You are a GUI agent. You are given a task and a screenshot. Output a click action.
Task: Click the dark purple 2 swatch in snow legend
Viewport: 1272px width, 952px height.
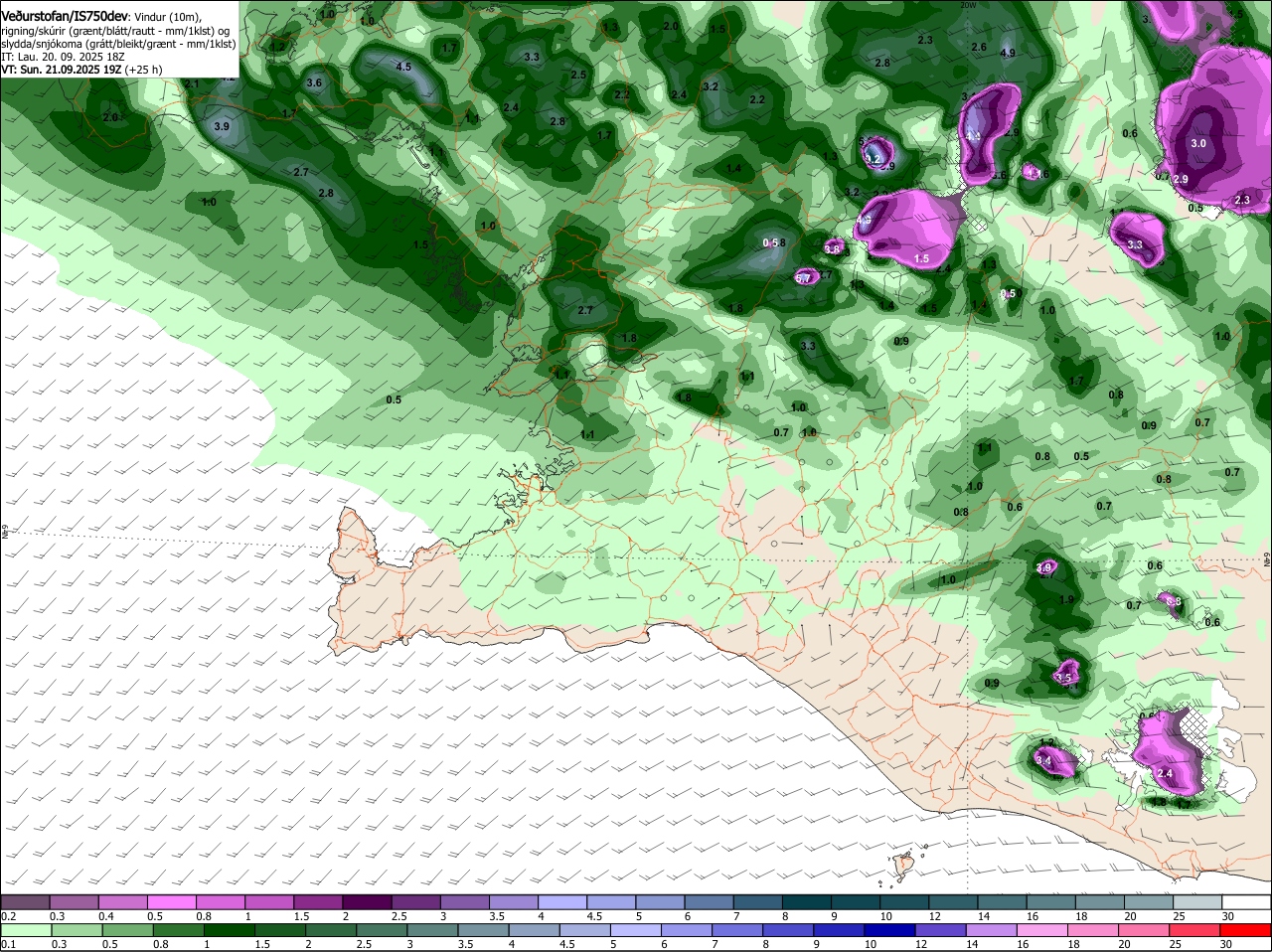pos(367,900)
